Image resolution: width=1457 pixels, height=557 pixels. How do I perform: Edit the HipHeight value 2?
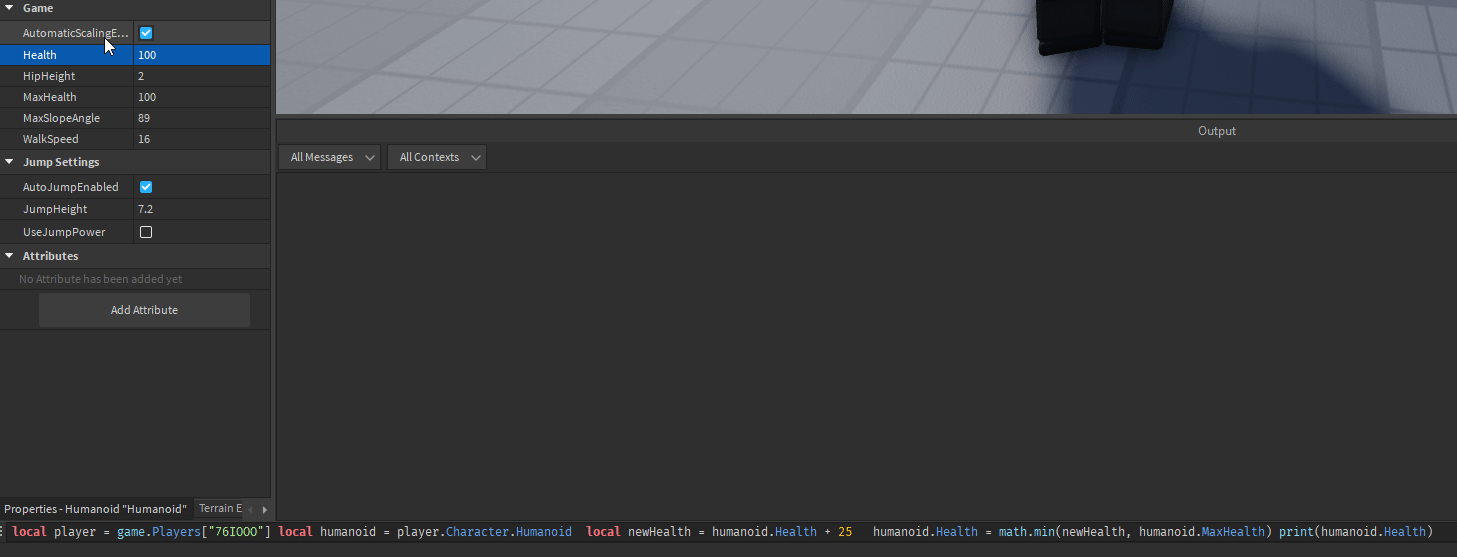(202, 76)
